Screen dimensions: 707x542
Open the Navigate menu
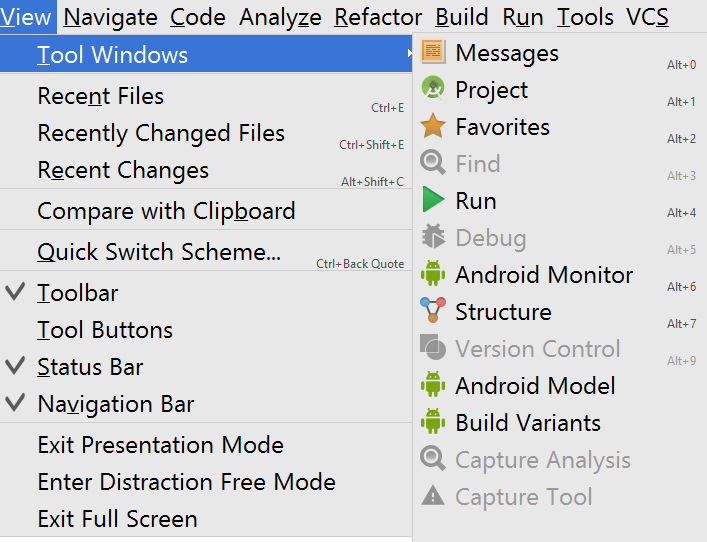pyautogui.click(x=110, y=17)
